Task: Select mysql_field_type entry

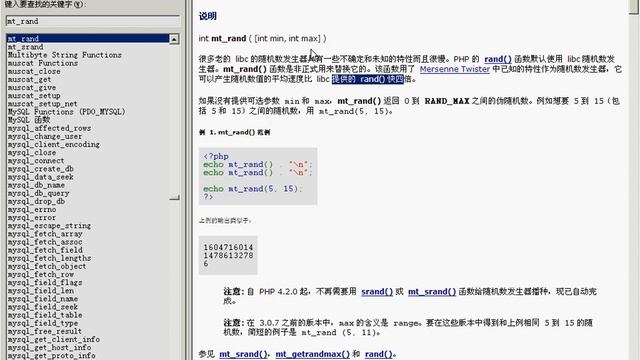Action: point(42,323)
